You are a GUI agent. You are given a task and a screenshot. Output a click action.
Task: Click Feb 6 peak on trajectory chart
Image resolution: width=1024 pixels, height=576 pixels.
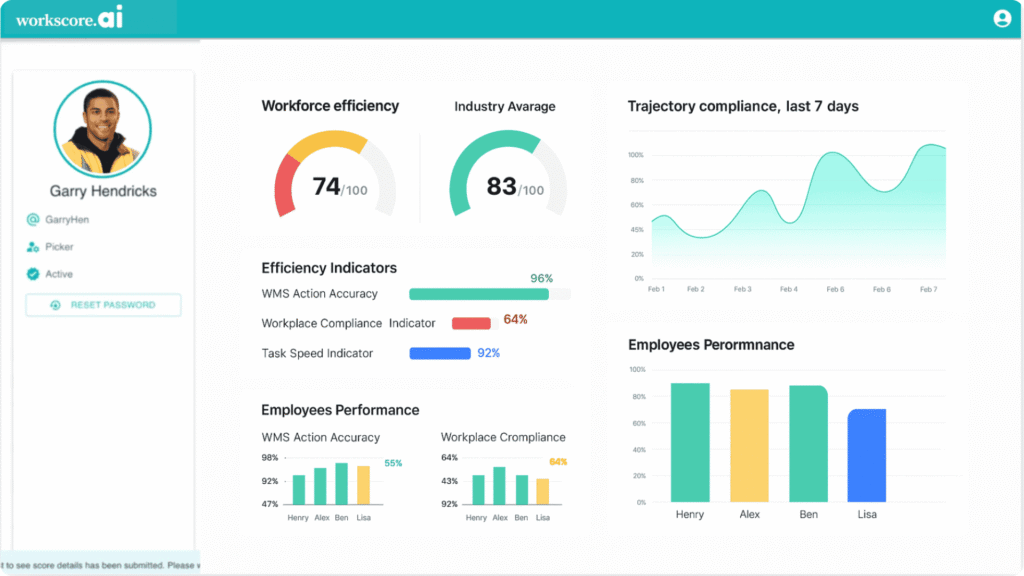click(834, 154)
